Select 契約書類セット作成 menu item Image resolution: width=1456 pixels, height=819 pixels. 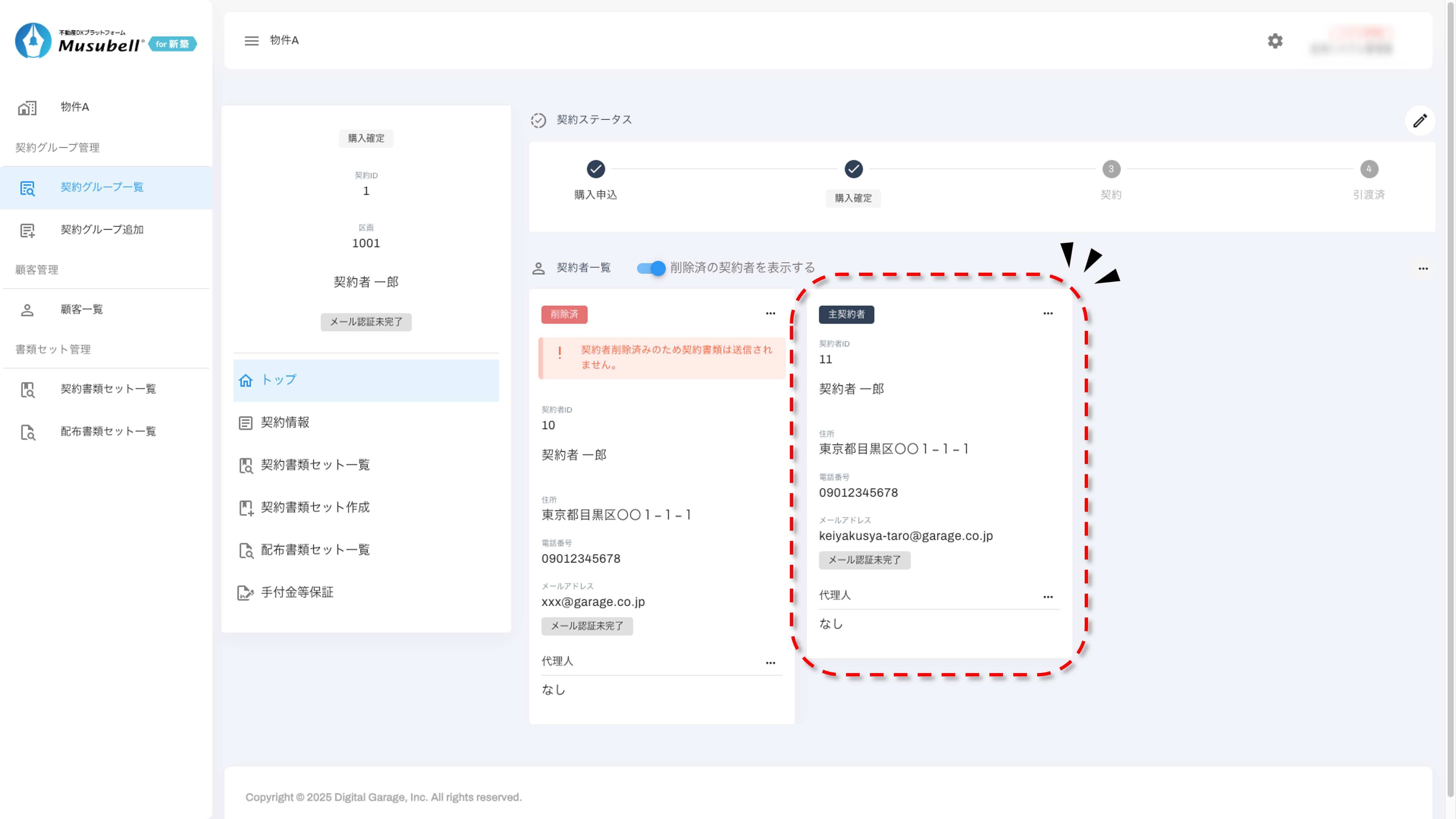click(x=315, y=508)
